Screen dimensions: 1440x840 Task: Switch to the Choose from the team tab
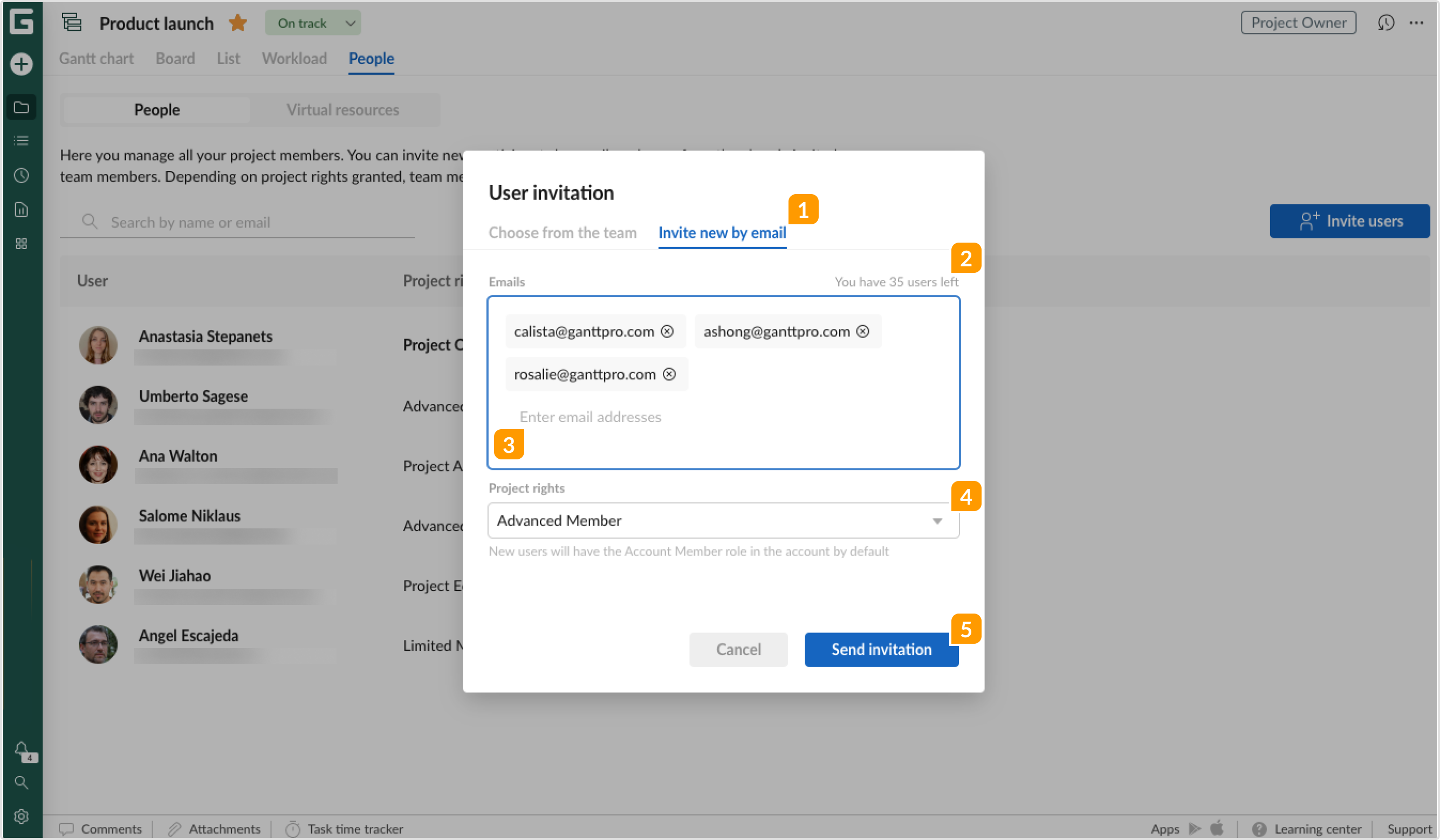pos(563,232)
